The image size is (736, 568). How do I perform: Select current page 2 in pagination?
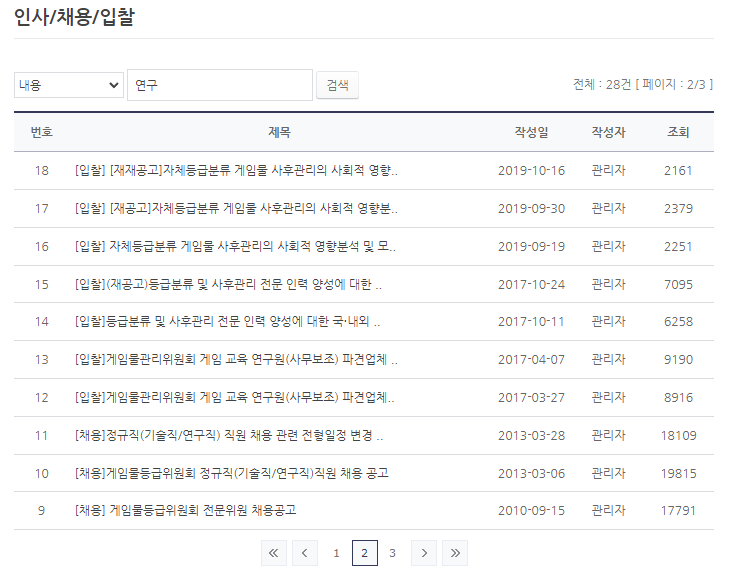(x=365, y=553)
